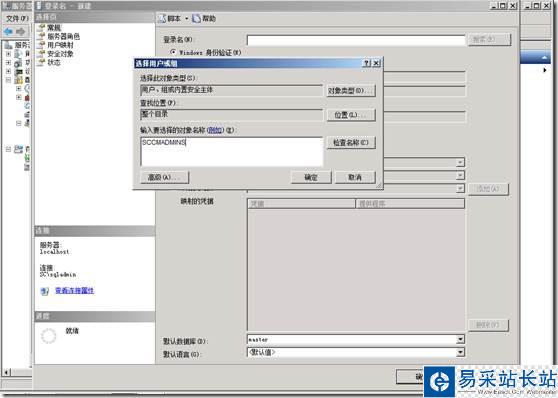This screenshot has width=558, height=398.
Task: Open the 脚本 dropdown arrow
Action: point(186,19)
